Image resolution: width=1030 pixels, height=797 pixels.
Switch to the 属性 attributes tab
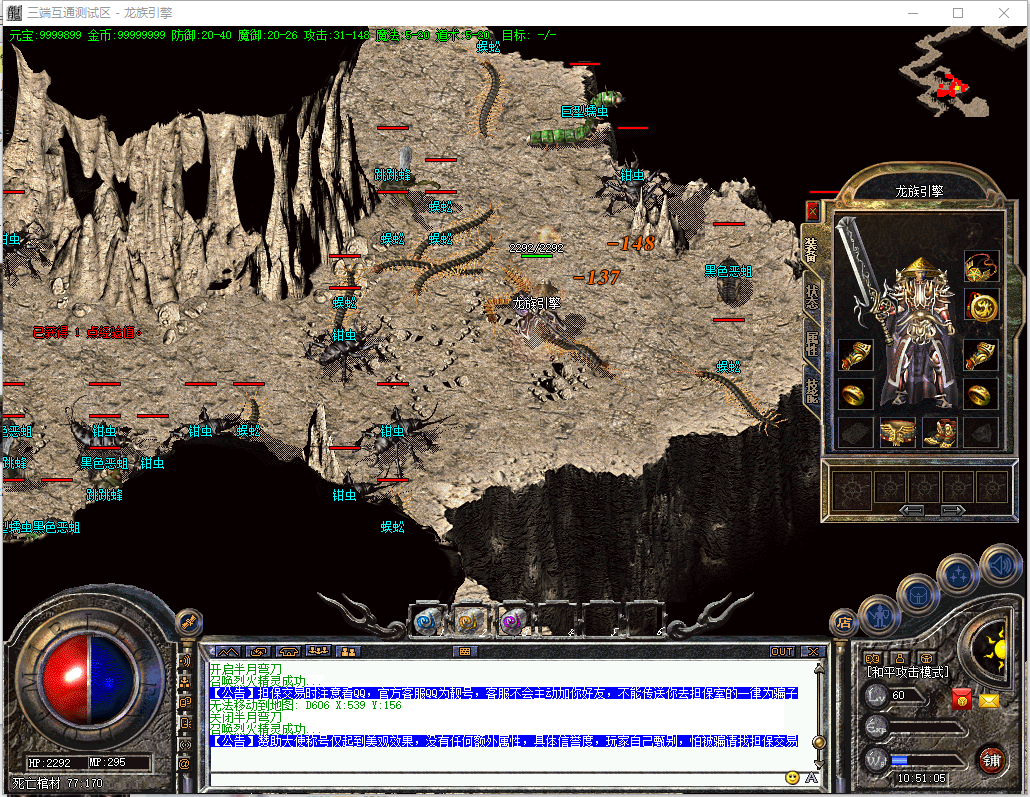tap(812, 343)
